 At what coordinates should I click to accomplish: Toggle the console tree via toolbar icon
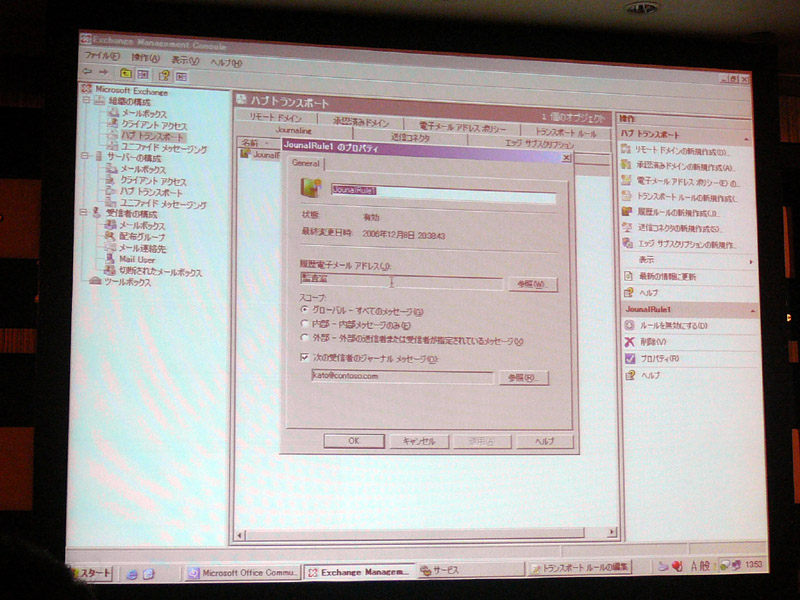pos(142,74)
